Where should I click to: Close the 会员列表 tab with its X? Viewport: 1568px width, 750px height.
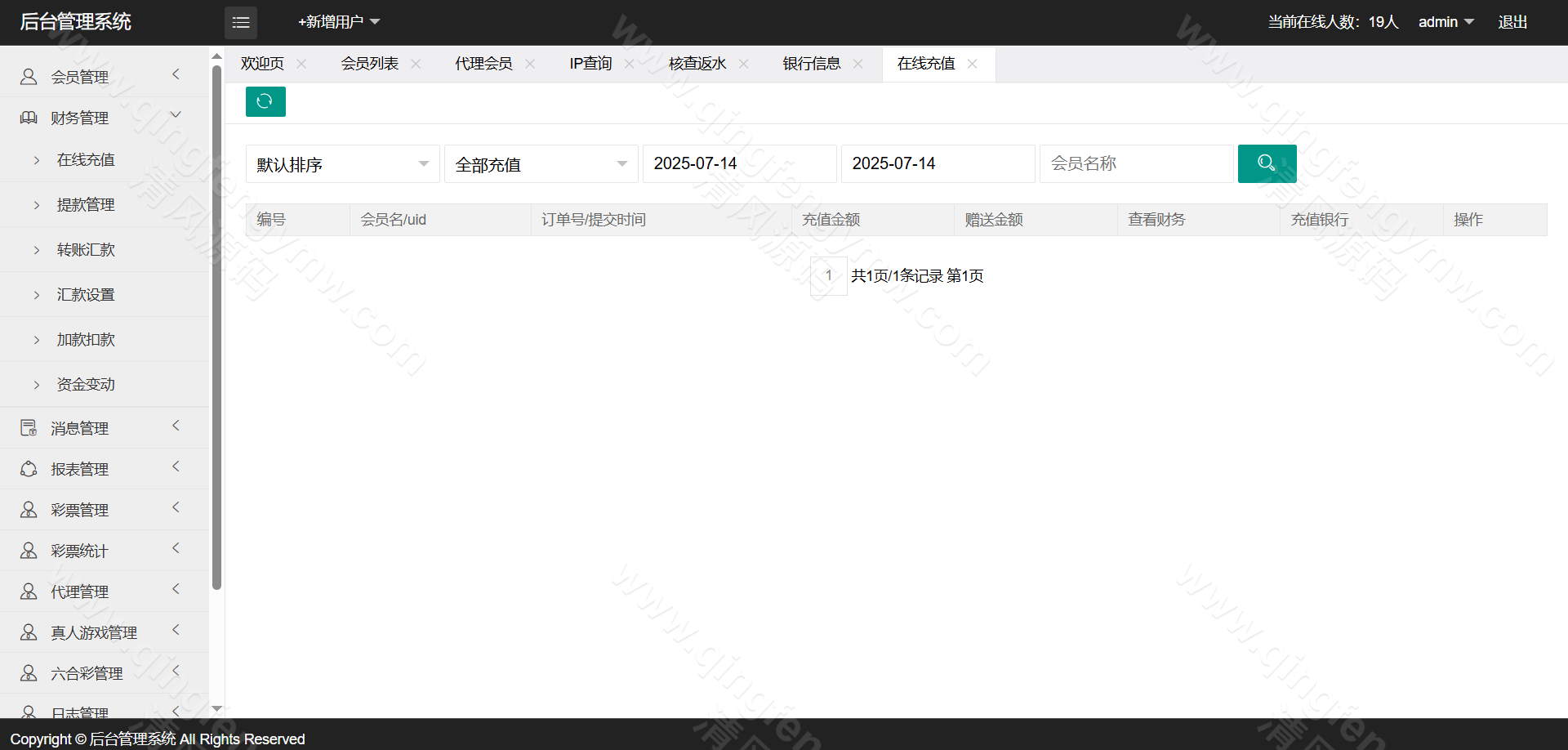[416, 64]
